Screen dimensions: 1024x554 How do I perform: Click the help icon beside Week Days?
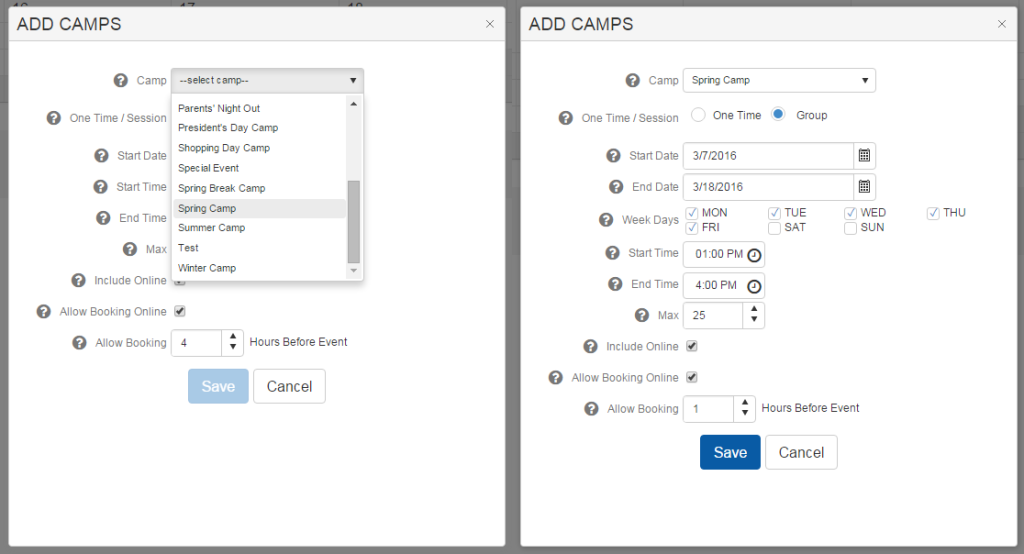[605, 220]
